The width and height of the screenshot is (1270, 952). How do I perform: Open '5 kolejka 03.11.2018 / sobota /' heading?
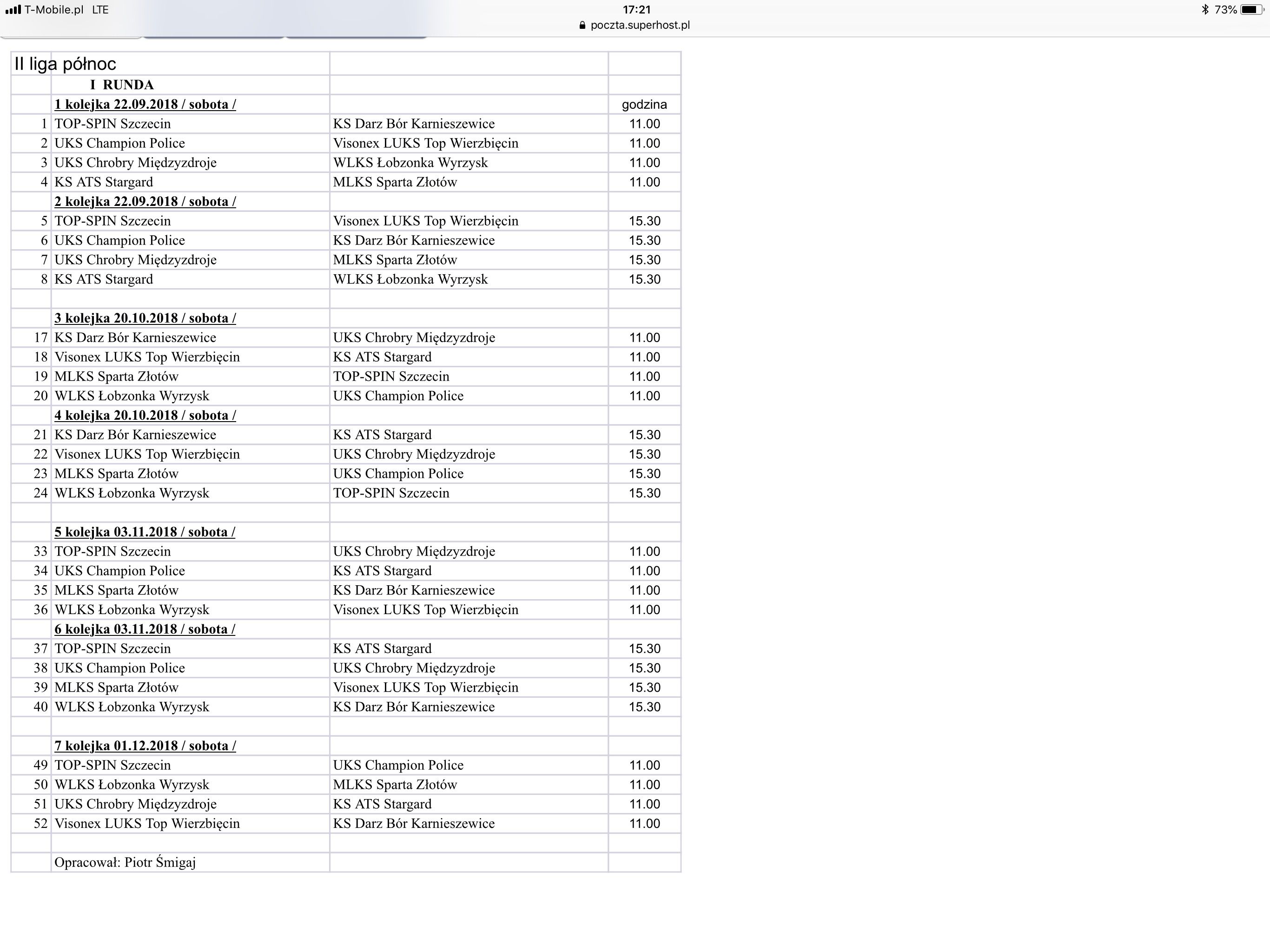pos(145,532)
